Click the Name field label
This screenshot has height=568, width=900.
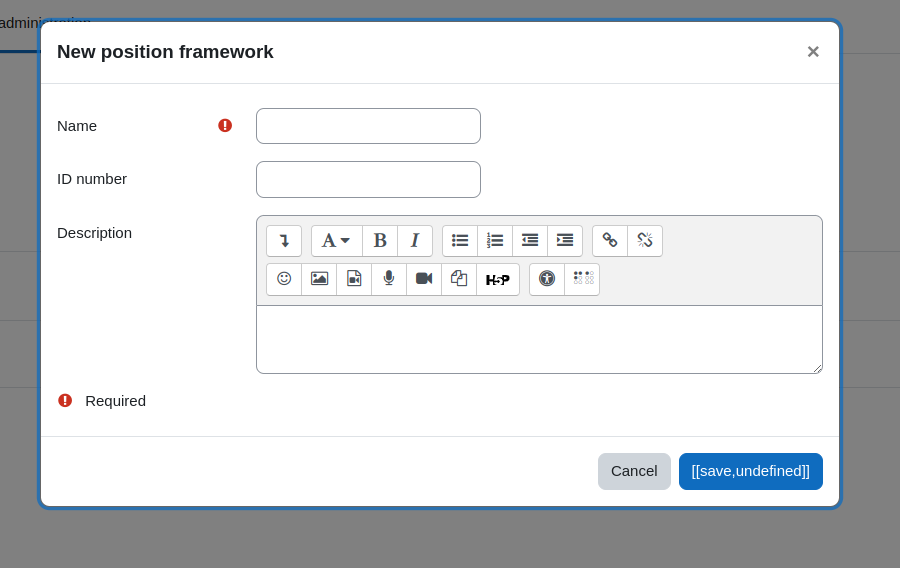point(77,126)
